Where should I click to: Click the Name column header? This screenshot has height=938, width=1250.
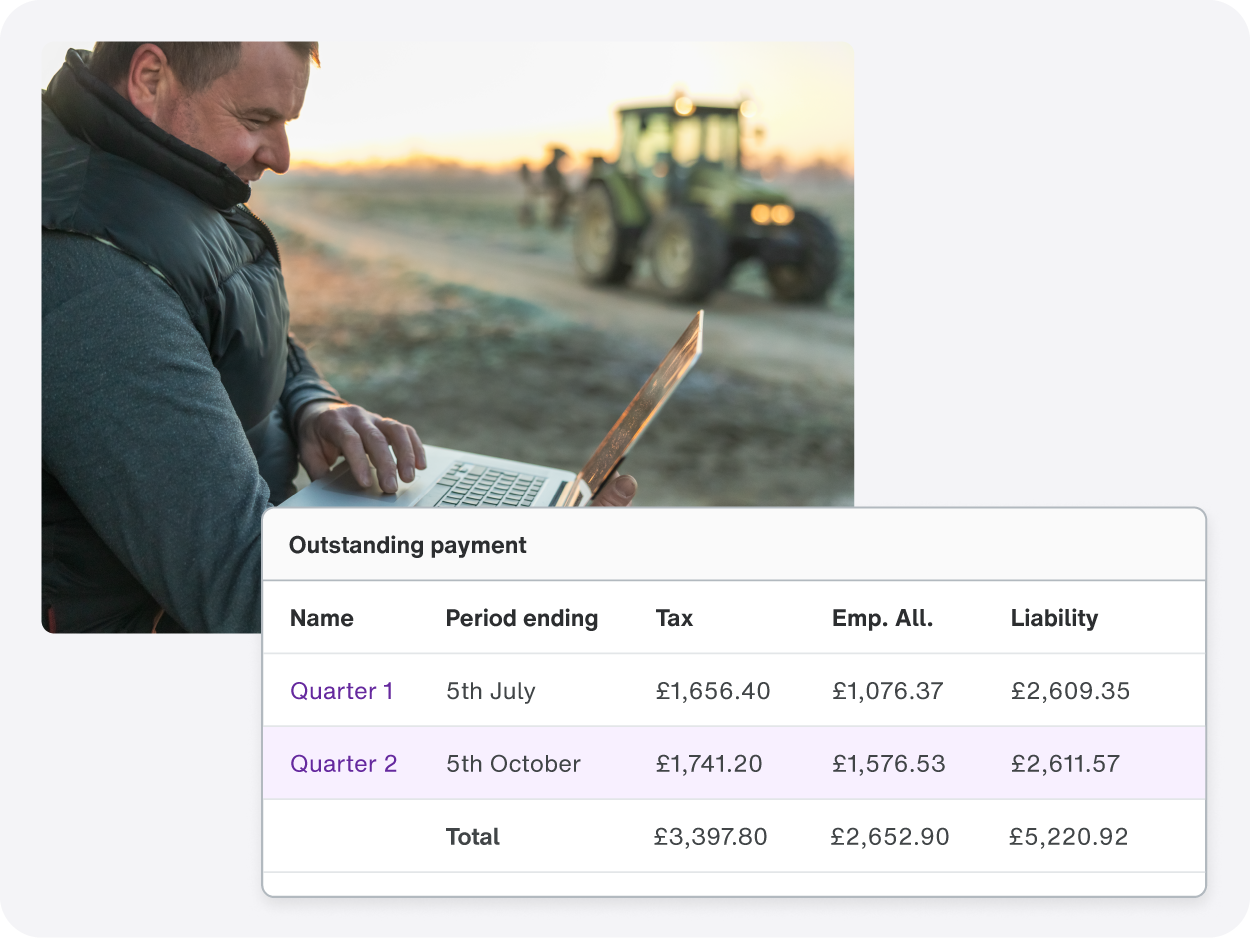point(322,618)
